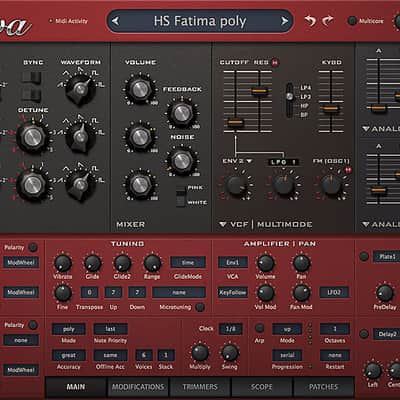Adjust the FEEDBACK knob
400x400 pixels.
(182, 113)
